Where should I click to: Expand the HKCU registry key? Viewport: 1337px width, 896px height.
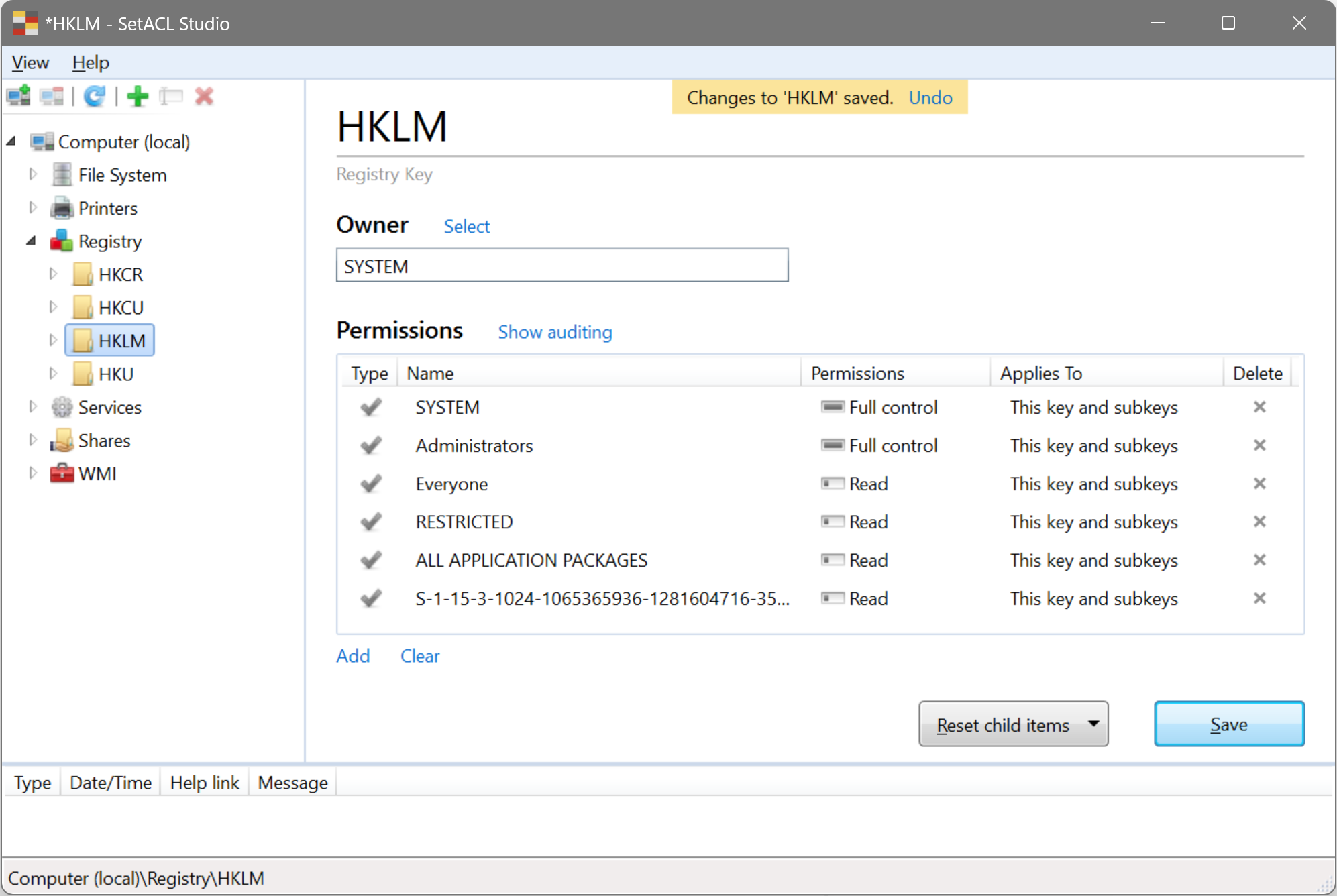click(x=54, y=306)
